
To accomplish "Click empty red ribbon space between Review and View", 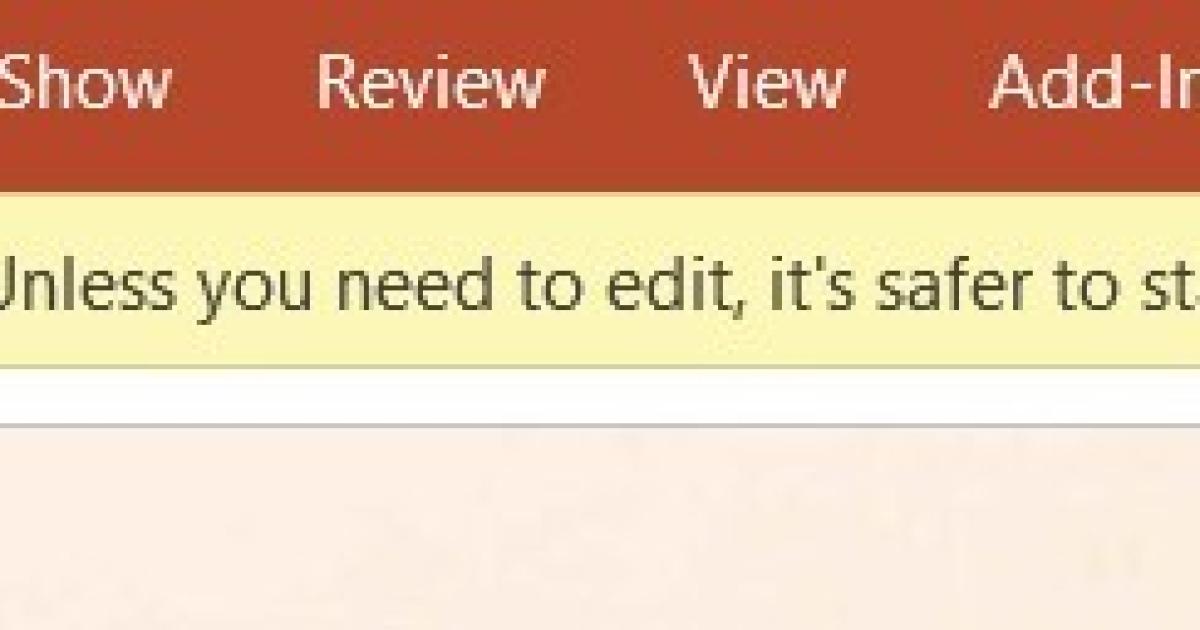I will pos(617,82).
